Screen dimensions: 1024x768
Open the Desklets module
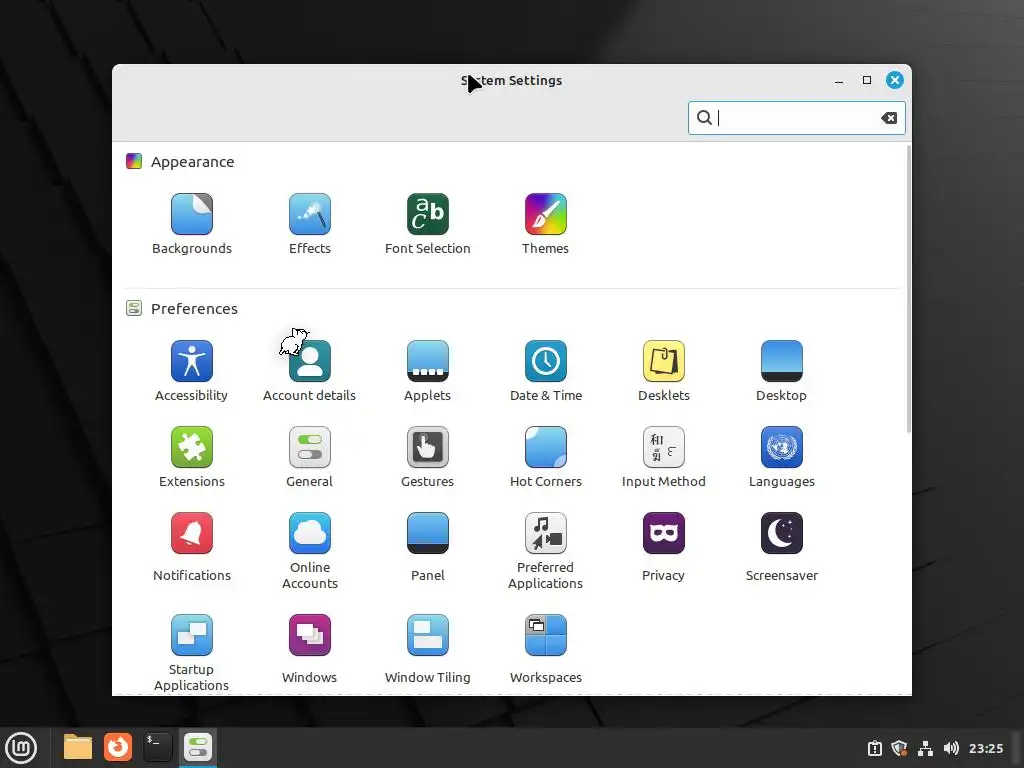point(664,370)
